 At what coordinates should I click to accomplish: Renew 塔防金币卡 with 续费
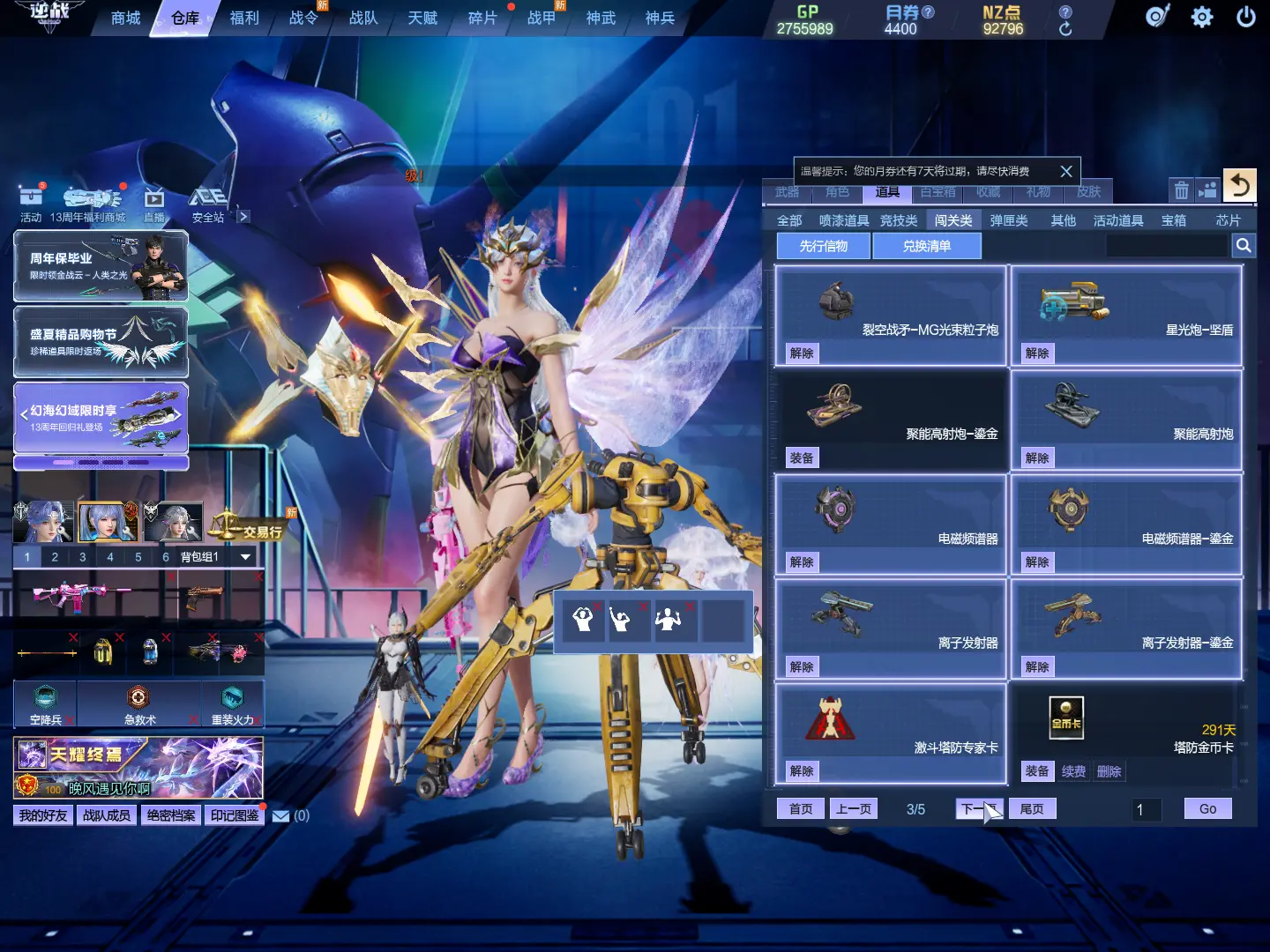(x=1073, y=771)
